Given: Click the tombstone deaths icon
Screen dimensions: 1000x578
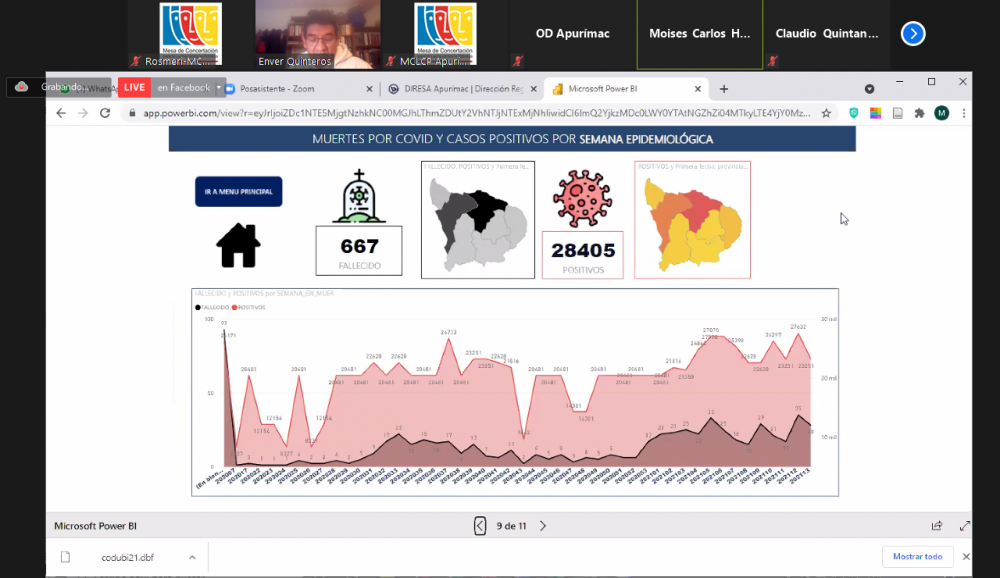Looking at the screenshot, I should [x=358, y=196].
